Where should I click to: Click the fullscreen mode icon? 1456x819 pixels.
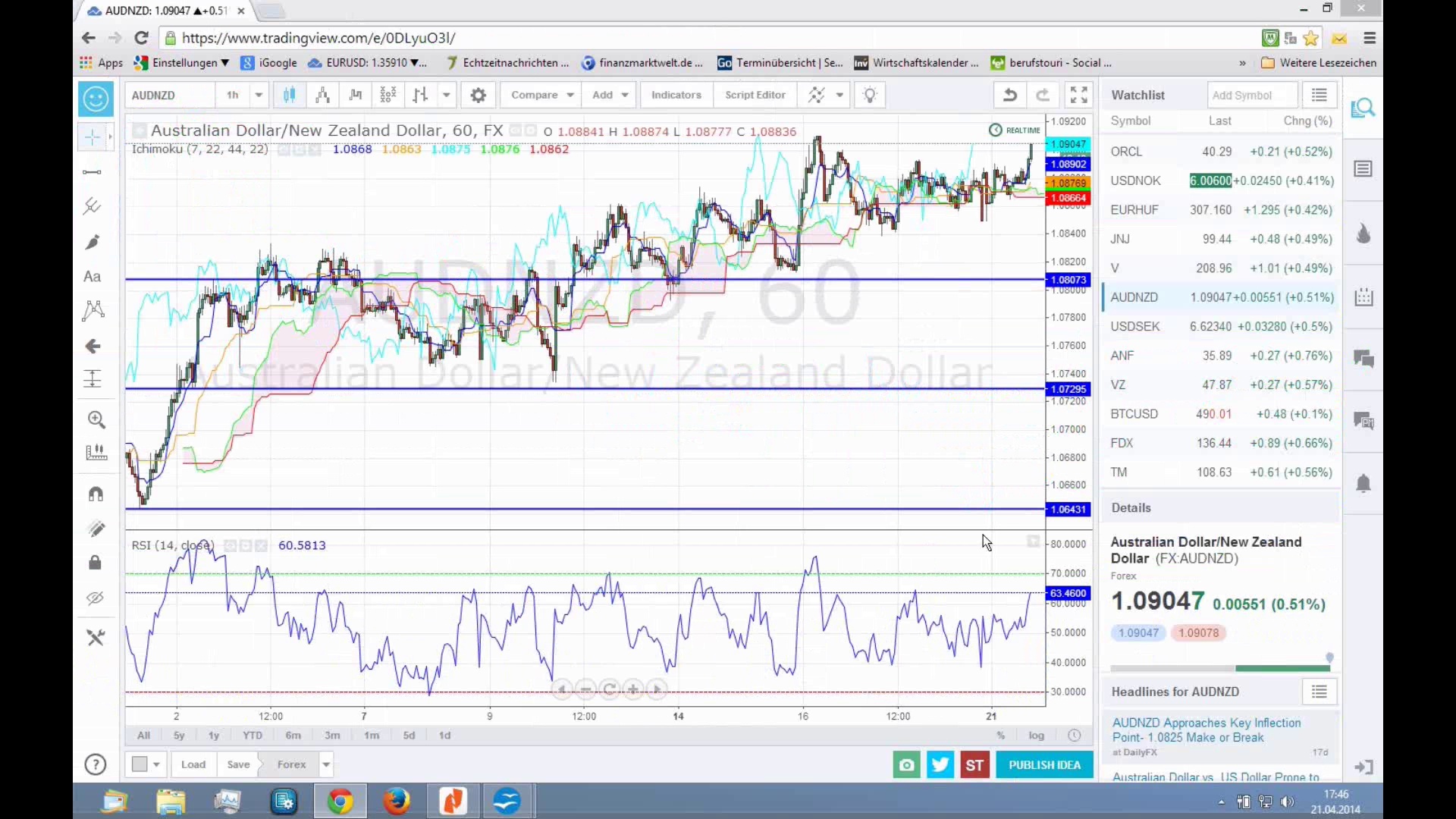pyautogui.click(x=1078, y=95)
